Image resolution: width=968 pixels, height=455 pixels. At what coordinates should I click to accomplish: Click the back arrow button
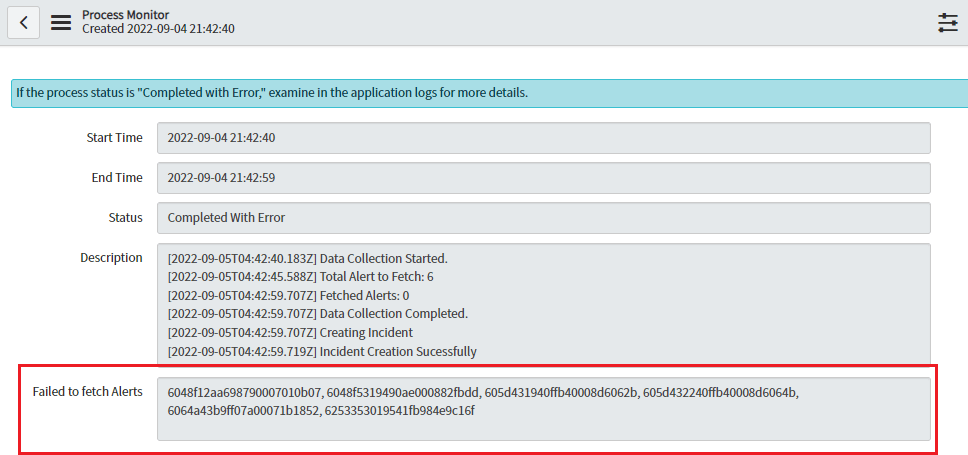pyautogui.click(x=24, y=22)
